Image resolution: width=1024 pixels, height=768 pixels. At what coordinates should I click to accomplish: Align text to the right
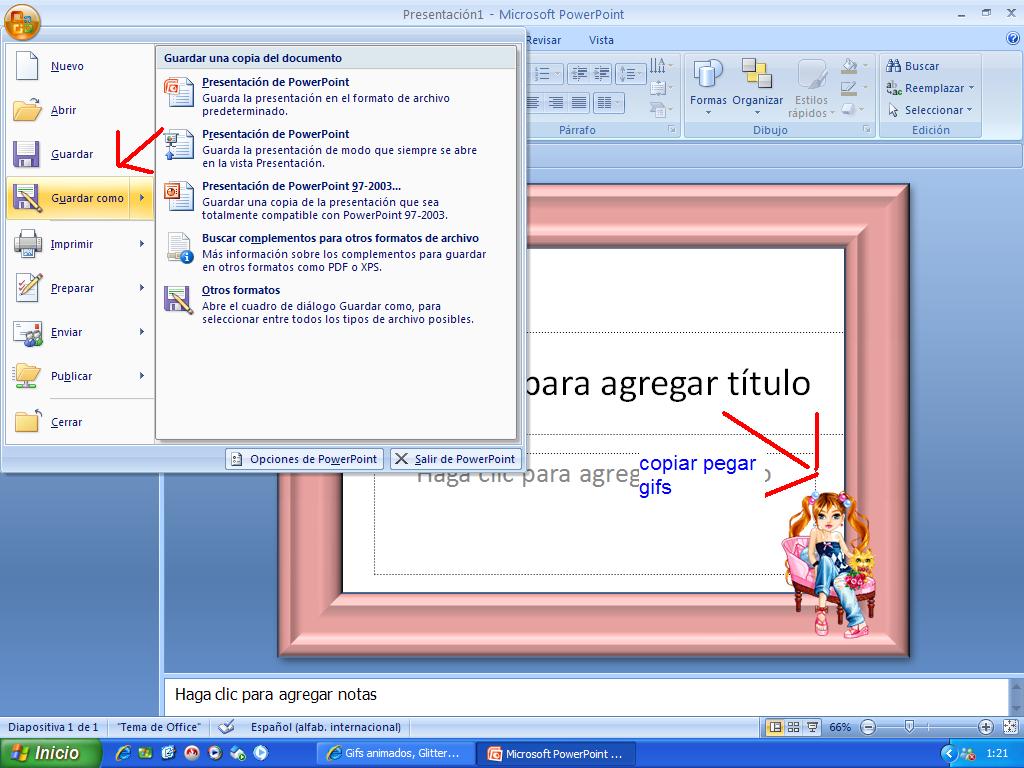556,103
